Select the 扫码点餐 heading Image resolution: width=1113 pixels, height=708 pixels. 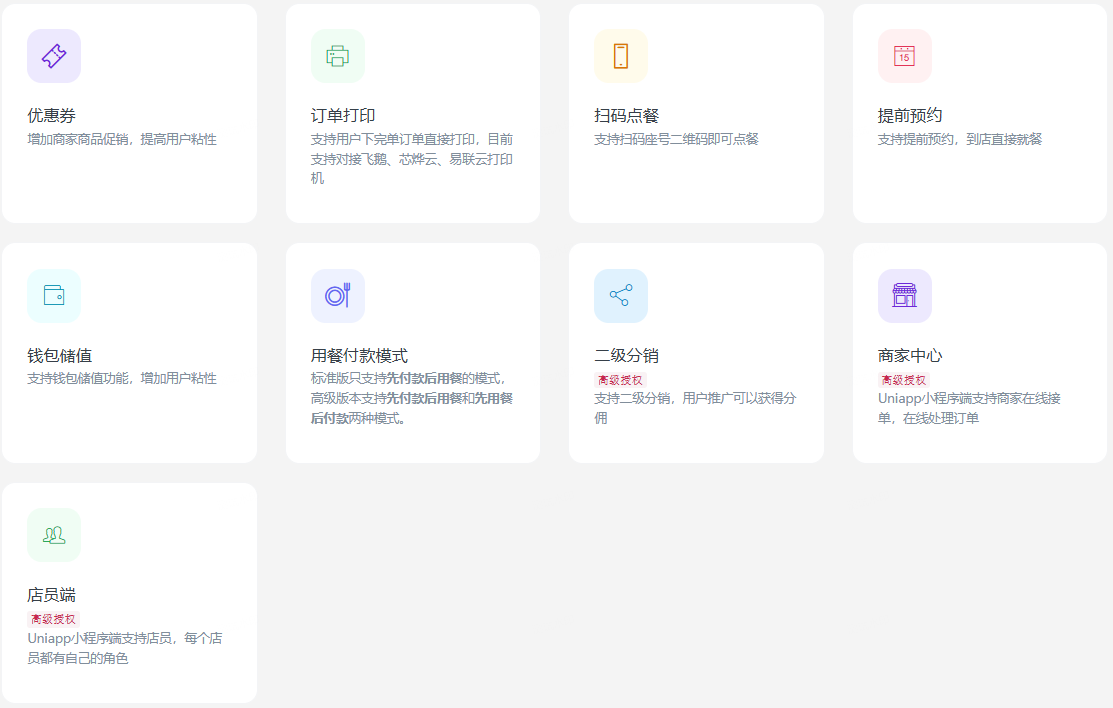point(626,116)
